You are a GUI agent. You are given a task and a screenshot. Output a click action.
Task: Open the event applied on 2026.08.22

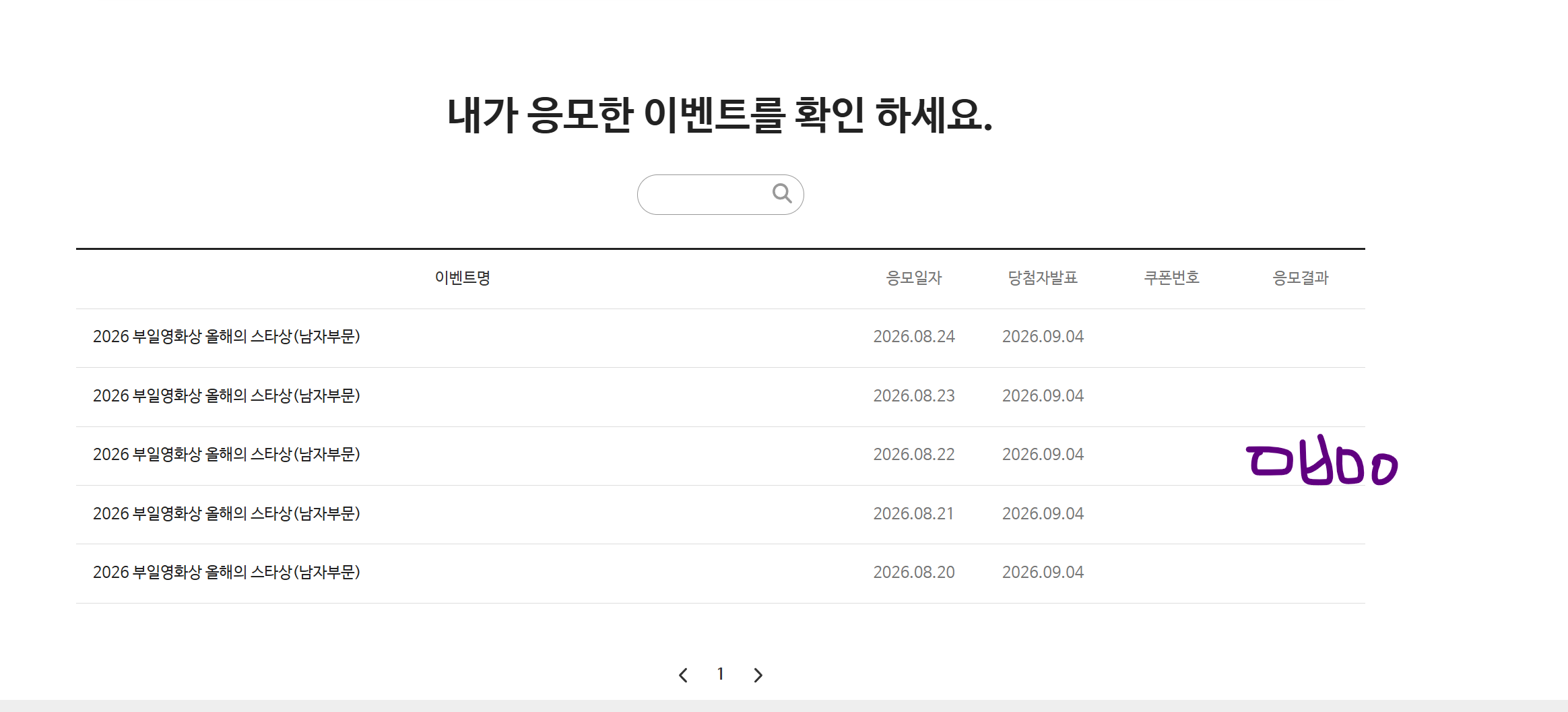(226, 454)
